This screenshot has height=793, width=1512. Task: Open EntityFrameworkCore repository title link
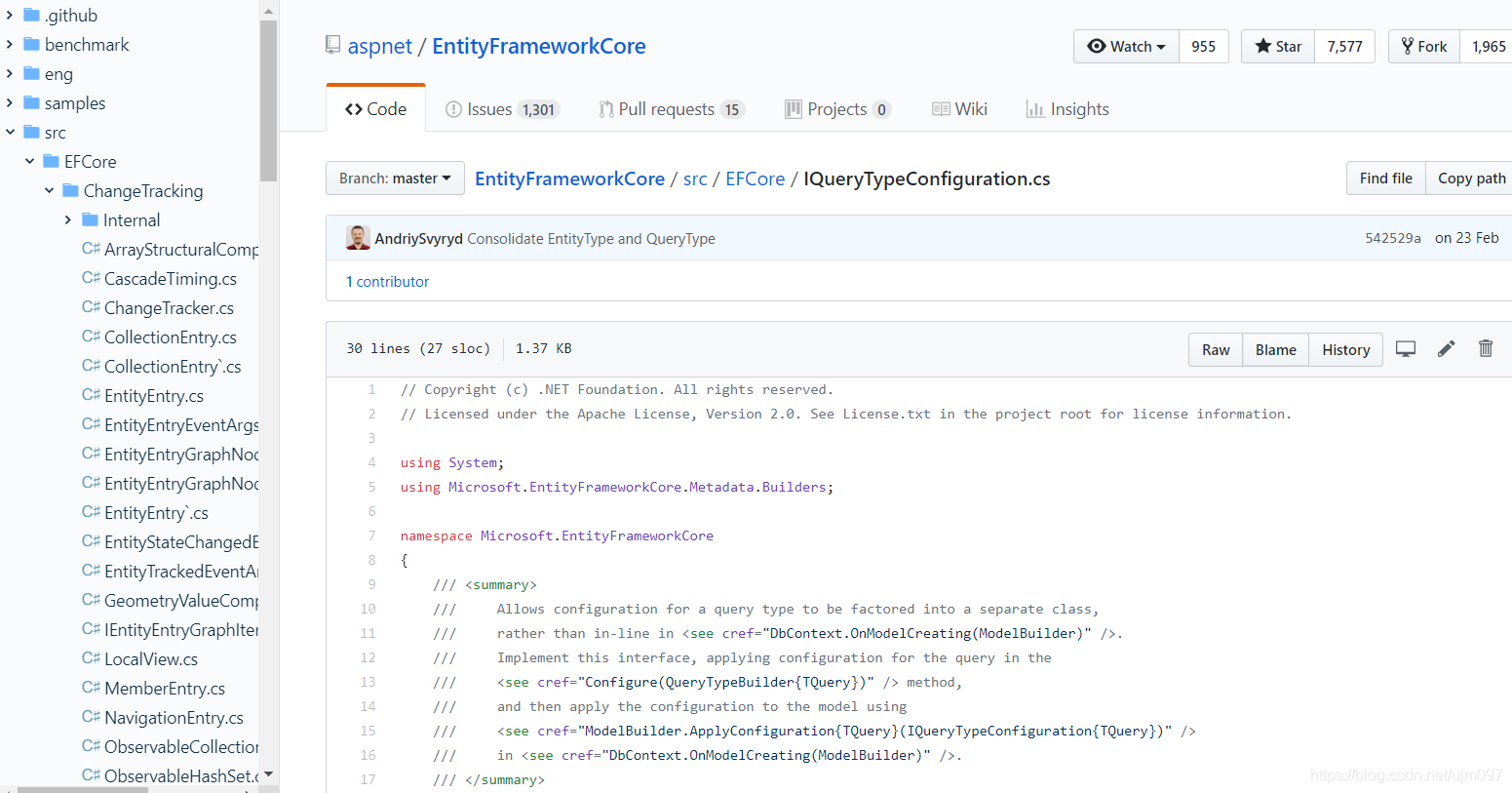[x=539, y=46]
